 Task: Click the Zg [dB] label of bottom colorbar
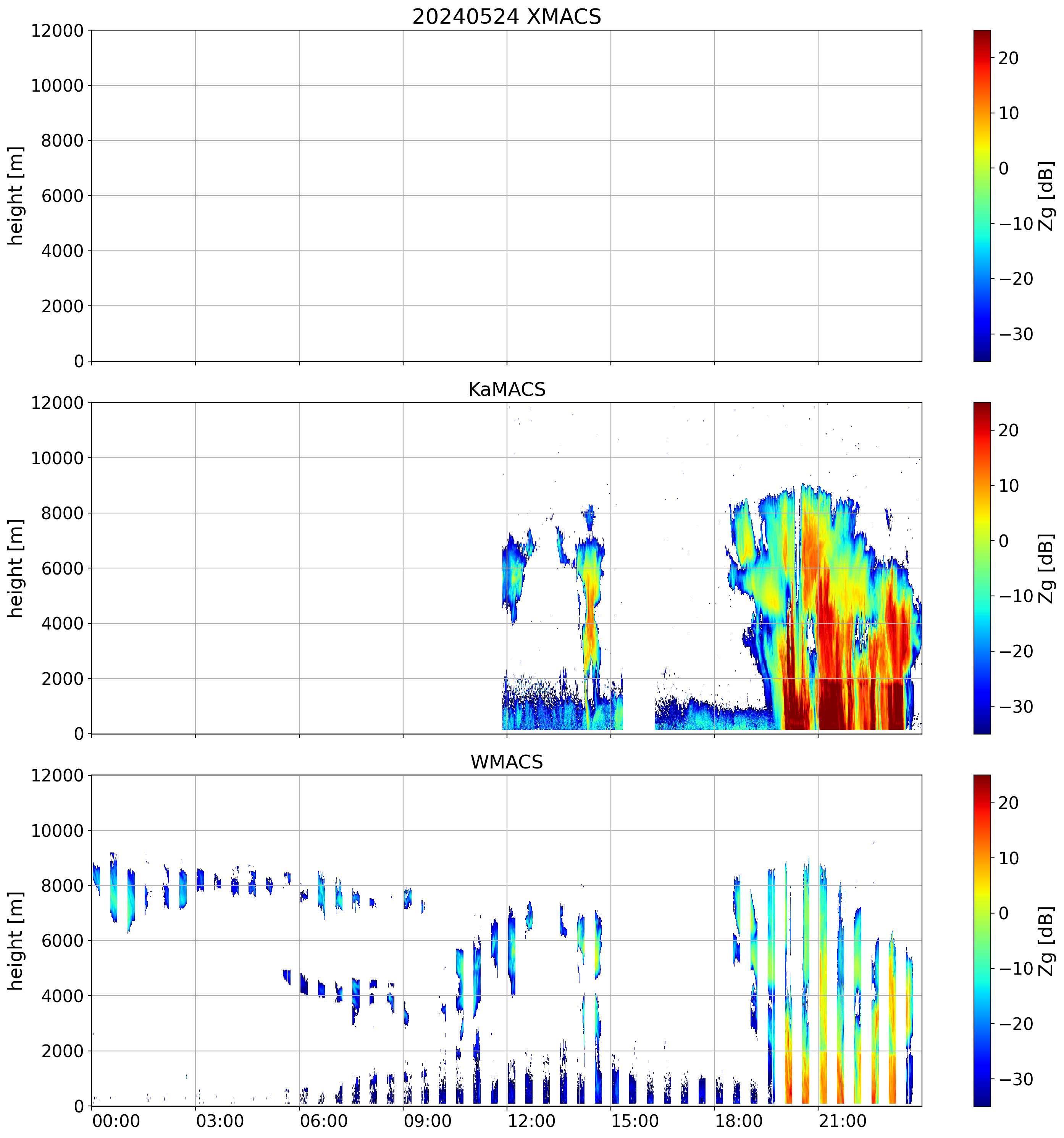(1046, 941)
